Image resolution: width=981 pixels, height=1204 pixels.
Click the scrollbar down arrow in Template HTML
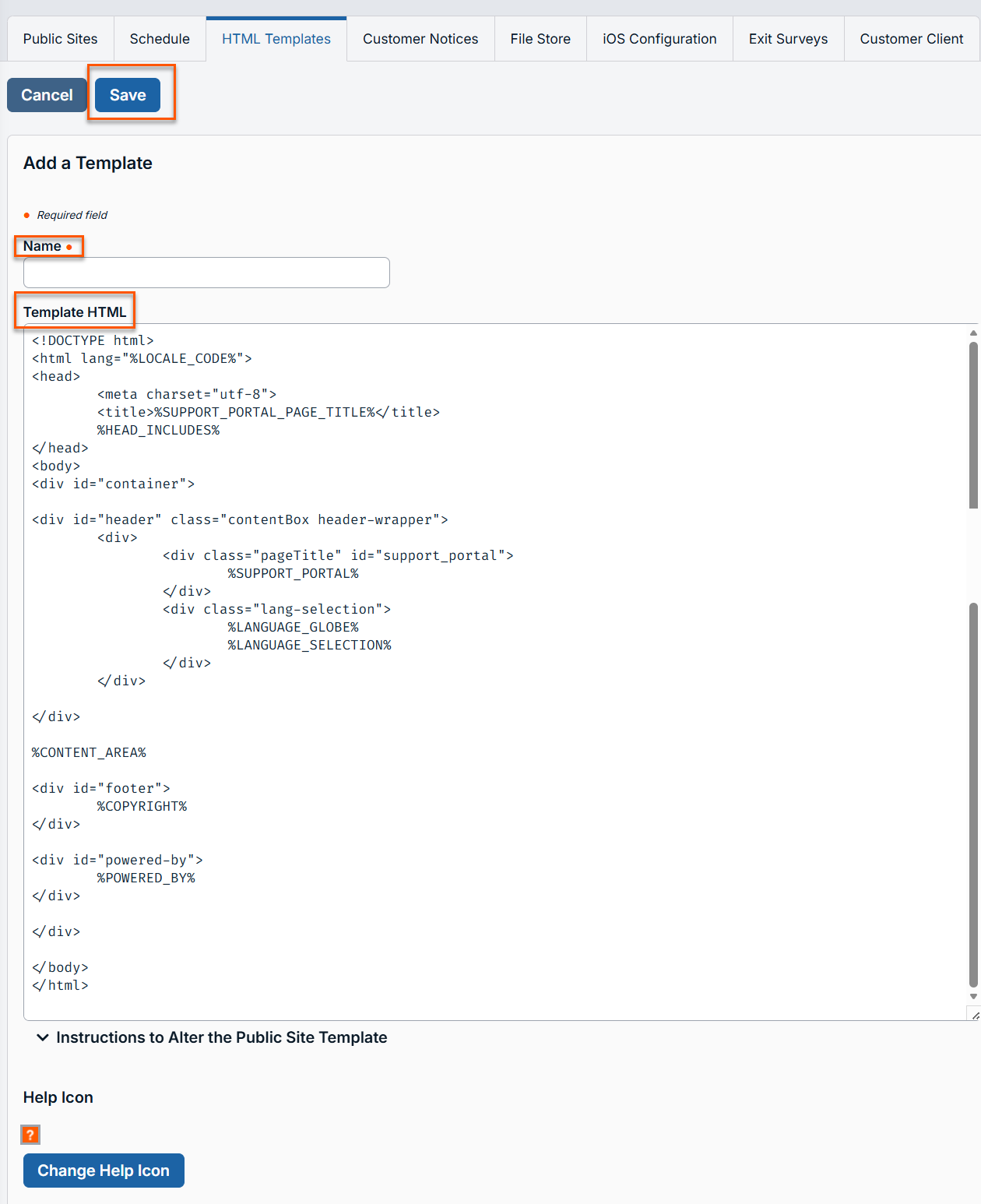point(973,996)
